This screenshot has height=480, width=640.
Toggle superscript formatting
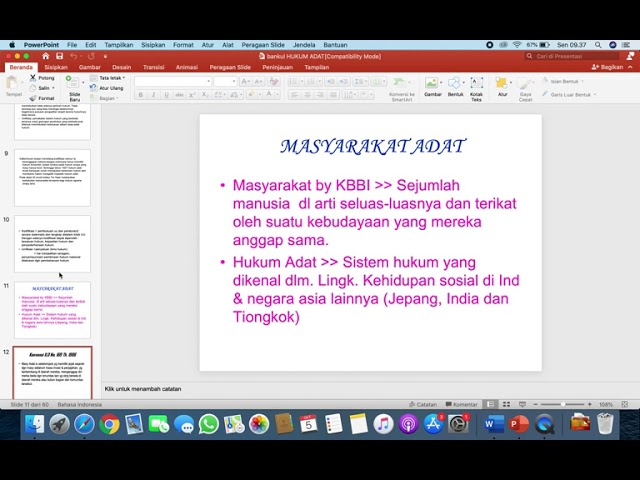point(192,95)
